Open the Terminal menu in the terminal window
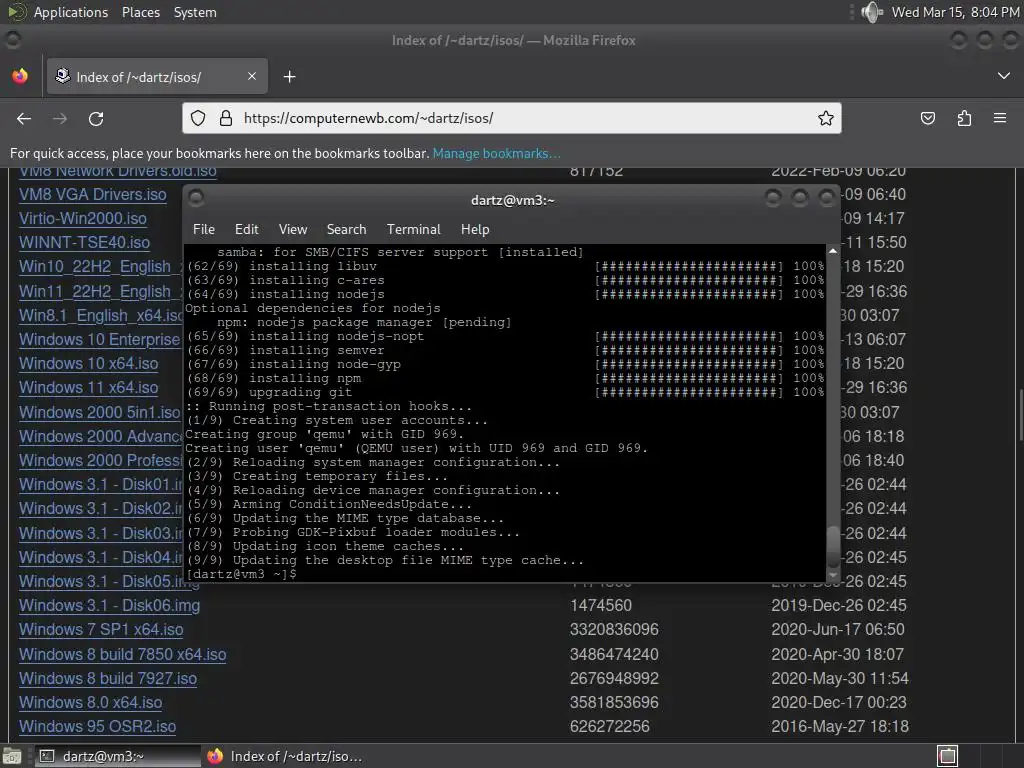 tap(413, 229)
